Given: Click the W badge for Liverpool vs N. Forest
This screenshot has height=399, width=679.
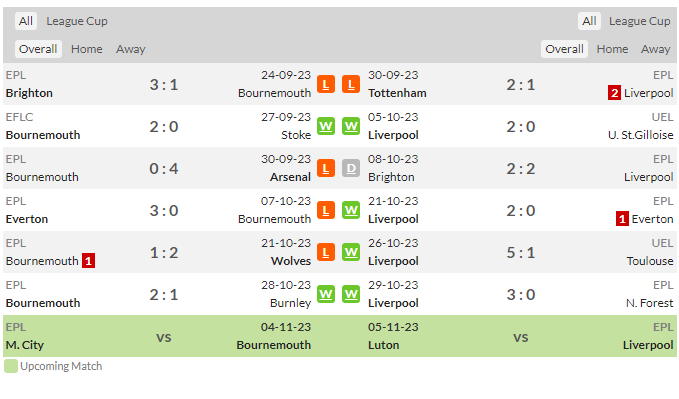Looking at the screenshot, I should (351, 295).
